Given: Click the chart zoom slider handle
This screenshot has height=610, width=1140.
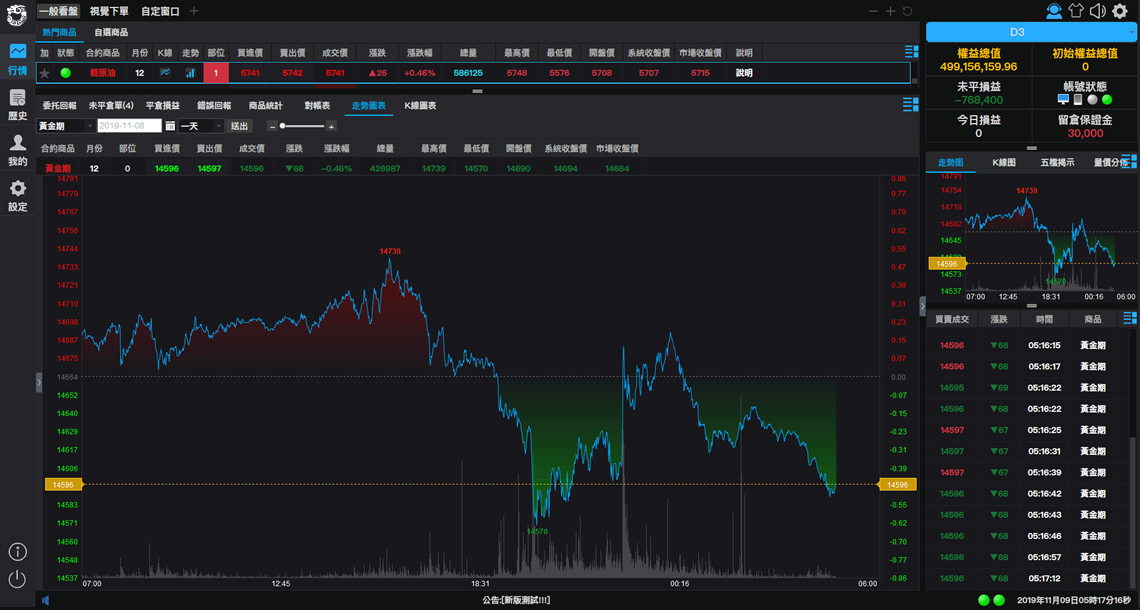Looking at the screenshot, I should [284, 126].
